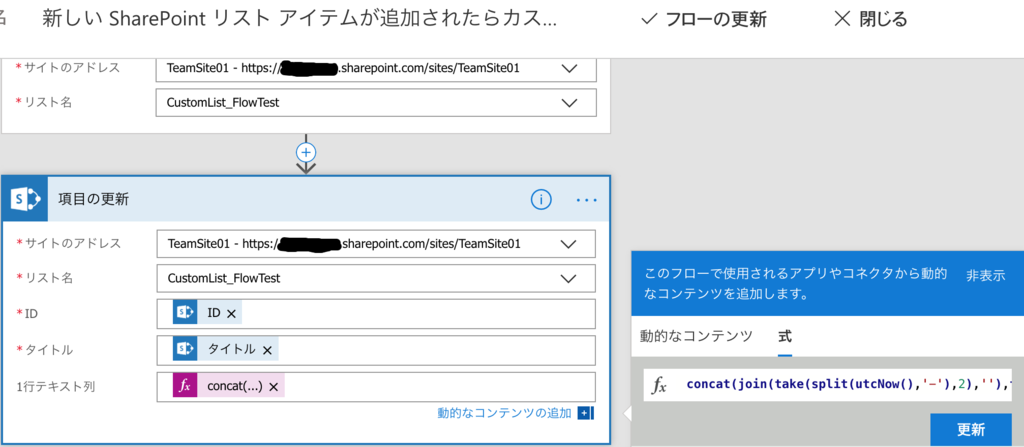Screen dimensions: 1024x447
Task: Click the タイトル token label
Action: 232,350
